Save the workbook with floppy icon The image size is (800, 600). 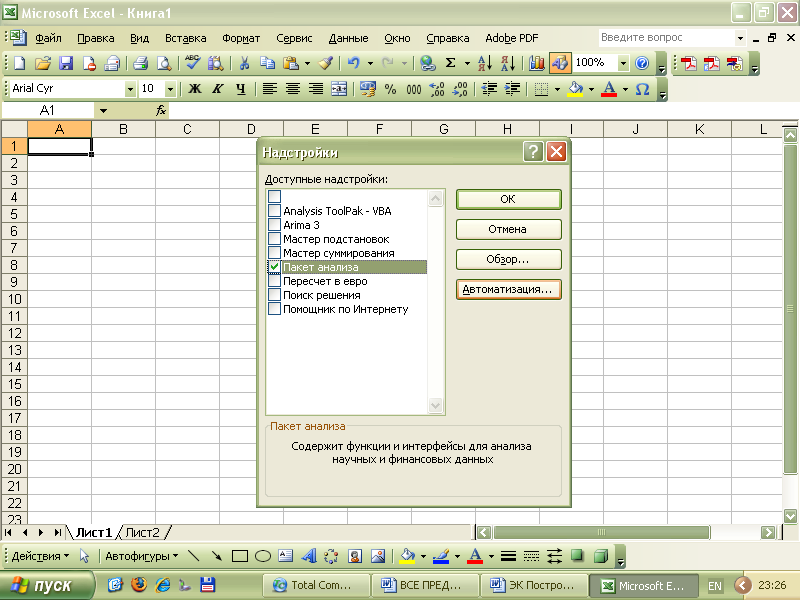66,63
